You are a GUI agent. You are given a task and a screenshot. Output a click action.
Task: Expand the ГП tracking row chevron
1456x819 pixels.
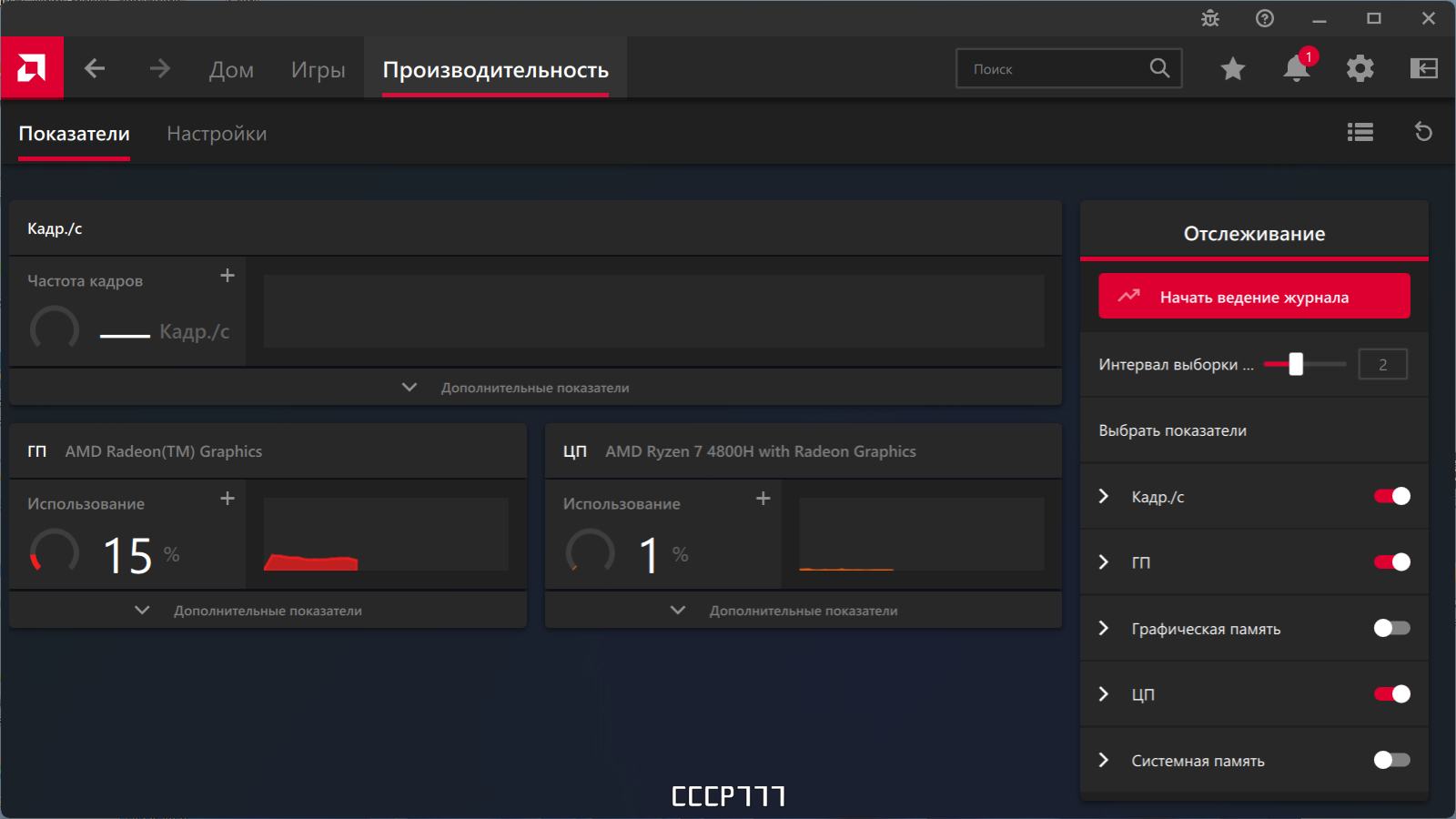(x=1104, y=562)
